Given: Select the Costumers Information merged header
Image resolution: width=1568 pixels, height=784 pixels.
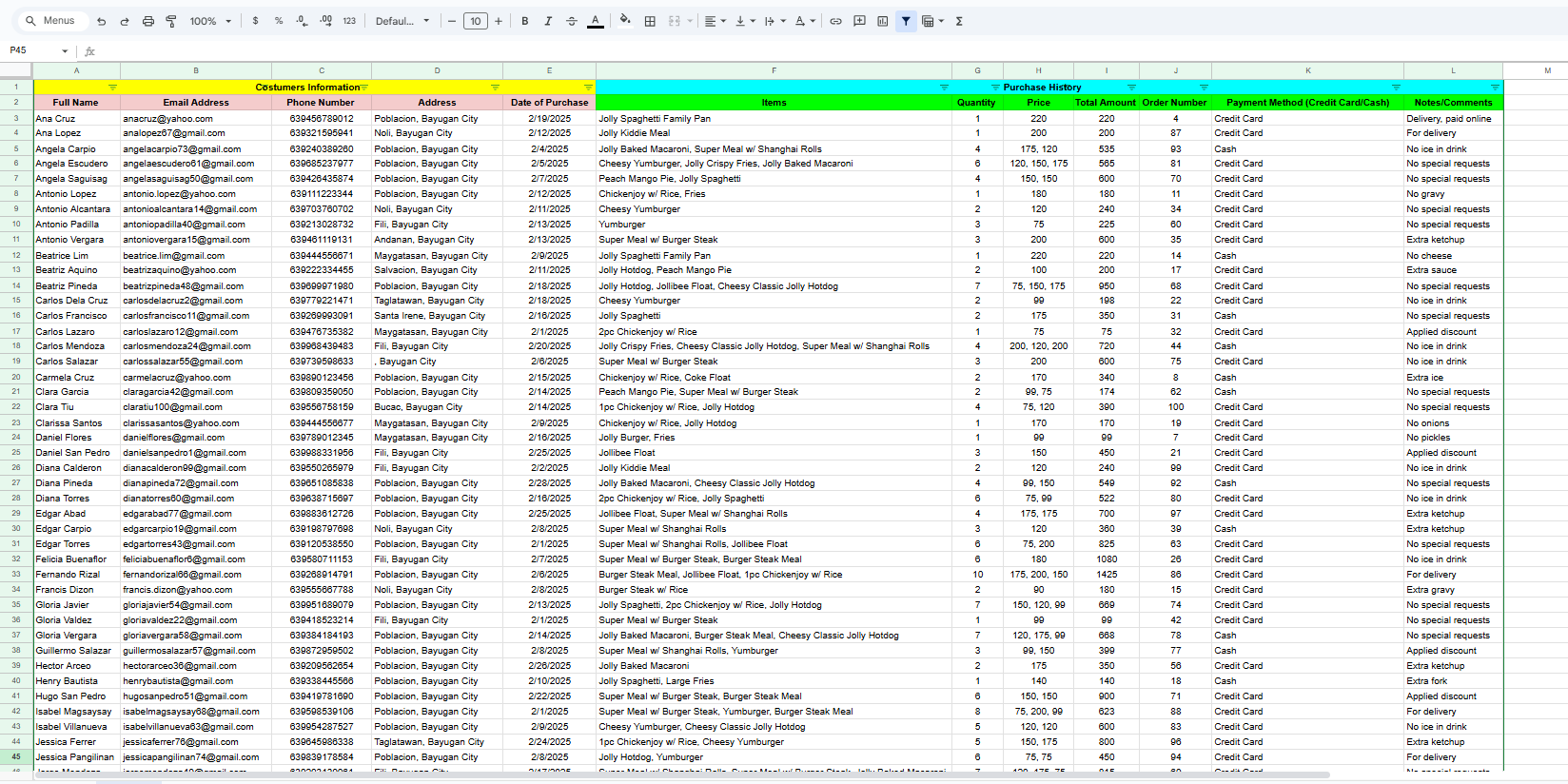Looking at the screenshot, I should pyautogui.click(x=315, y=88).
